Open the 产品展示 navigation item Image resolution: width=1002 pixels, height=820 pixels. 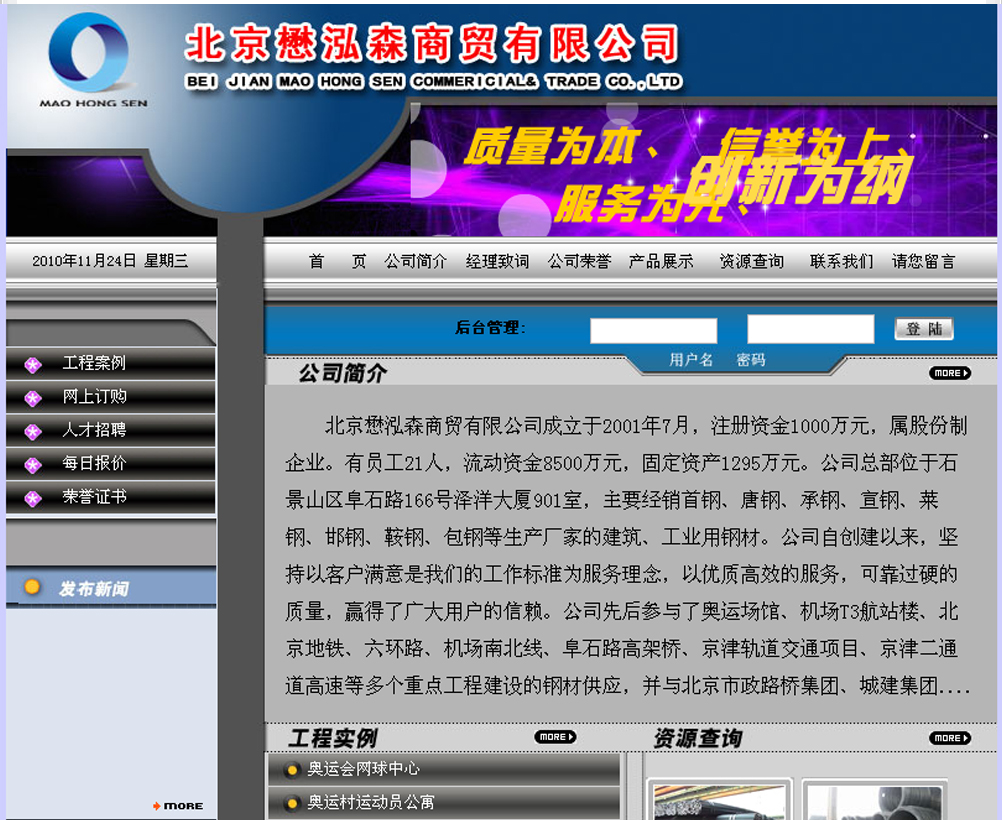[x=660, y=261]
